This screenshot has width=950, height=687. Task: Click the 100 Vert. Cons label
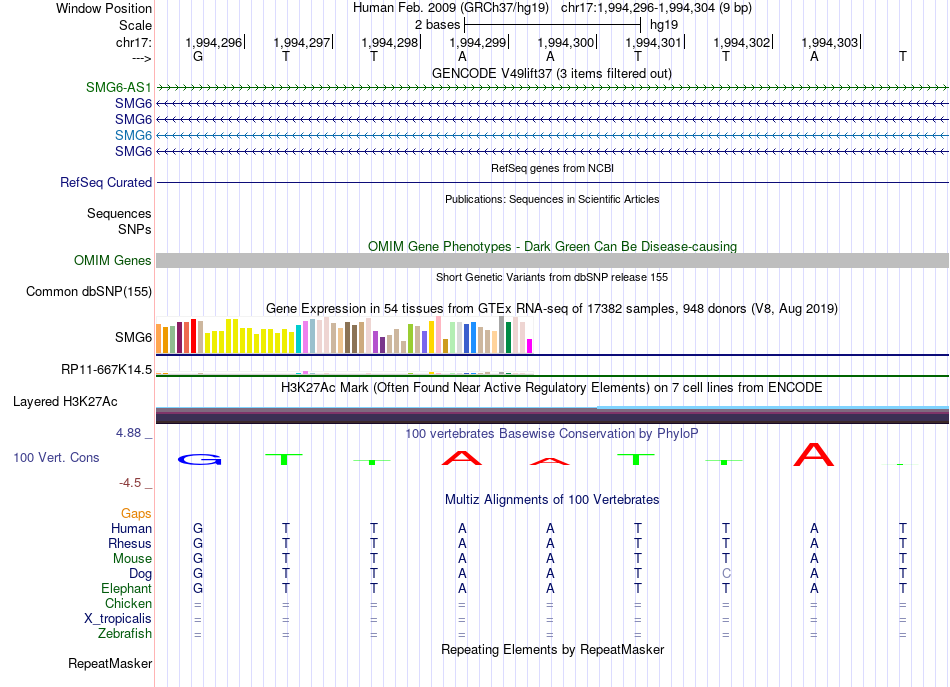click(56, 457)
